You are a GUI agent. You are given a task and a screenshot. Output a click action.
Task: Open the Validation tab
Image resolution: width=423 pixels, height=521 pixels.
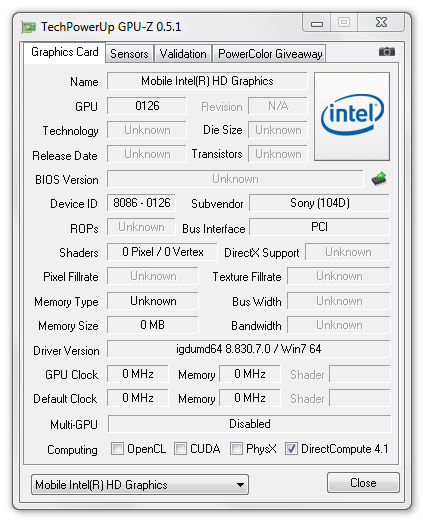(x=183, y=54)
